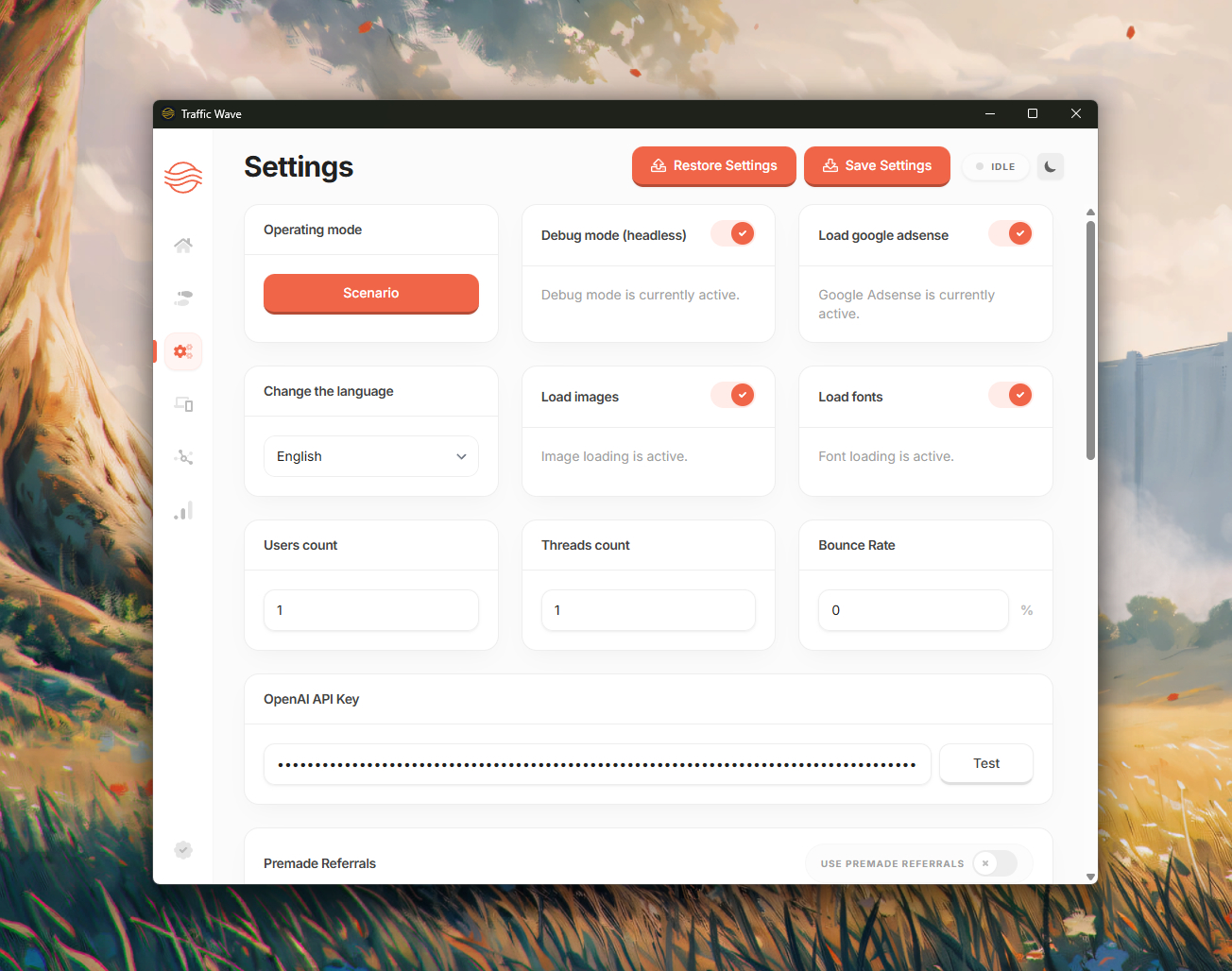Screen dimensions: 1232x971
Task: Open the network nodes sidebar icon
Action: tap(183, 457)
